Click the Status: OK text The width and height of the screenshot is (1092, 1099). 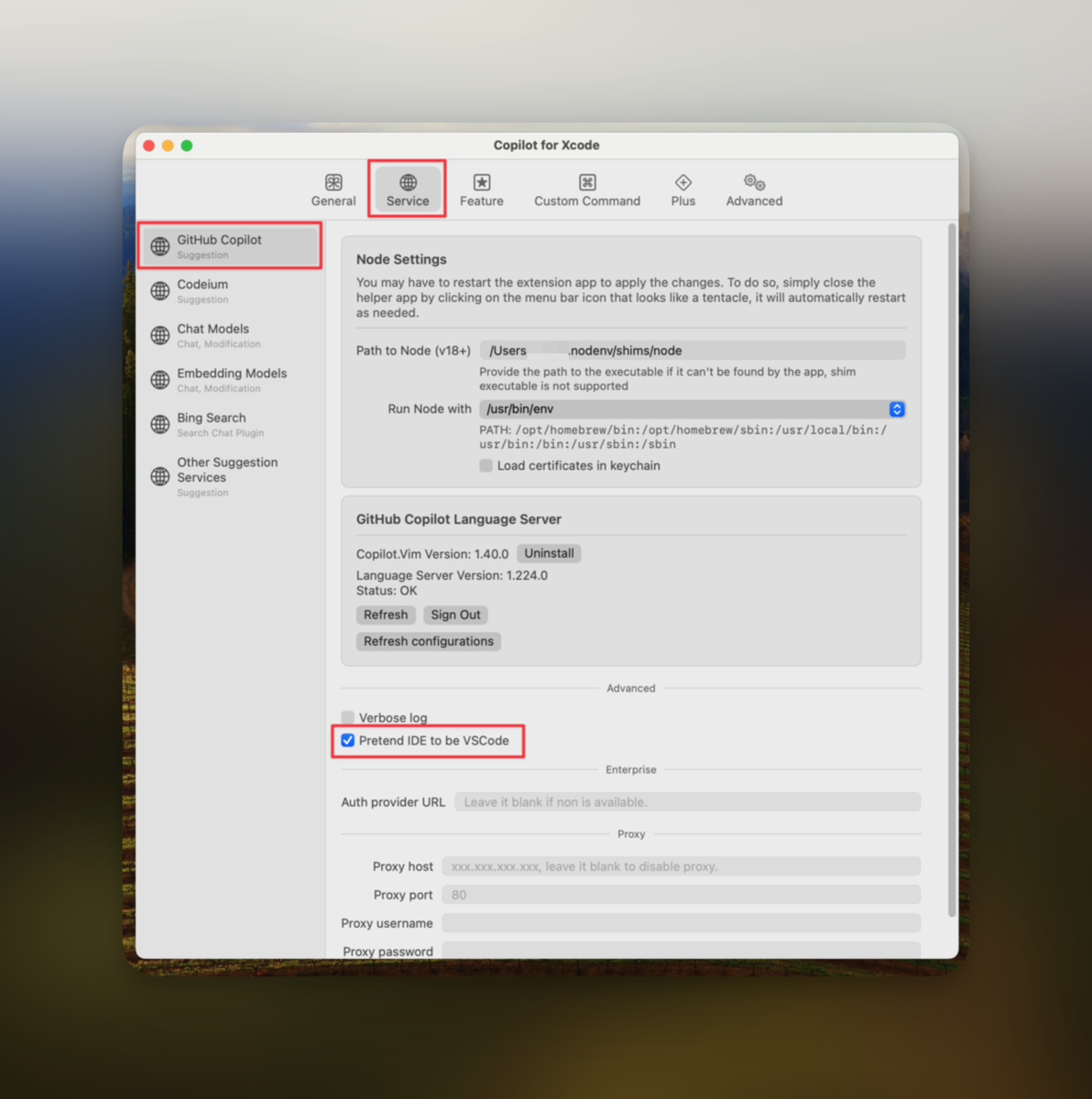coord(387,591)
